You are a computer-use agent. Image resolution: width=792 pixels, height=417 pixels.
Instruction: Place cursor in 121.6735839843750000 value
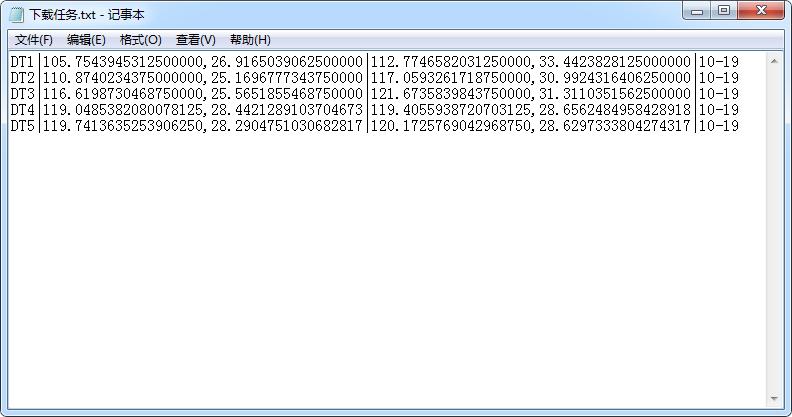pyautogui.click(x=451, y=94)
